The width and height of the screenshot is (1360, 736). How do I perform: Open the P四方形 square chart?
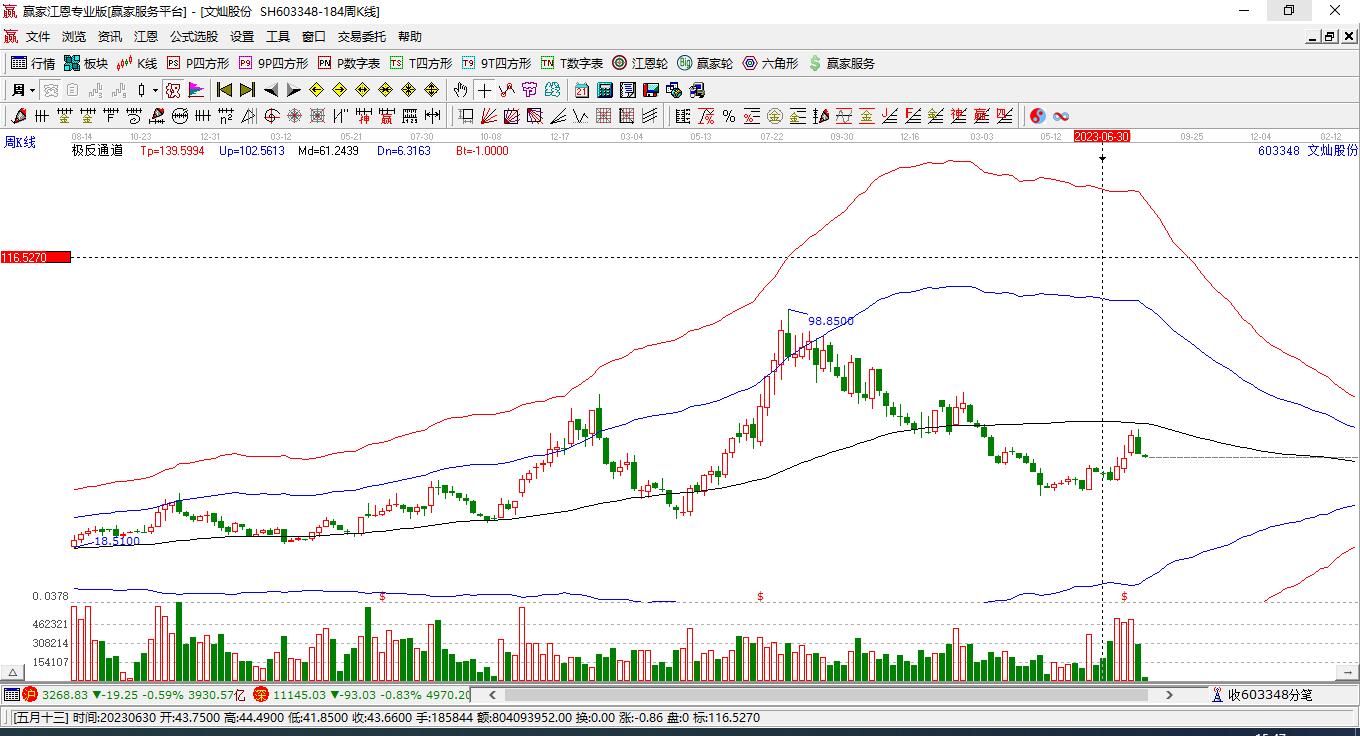click(x=198, y=63)
